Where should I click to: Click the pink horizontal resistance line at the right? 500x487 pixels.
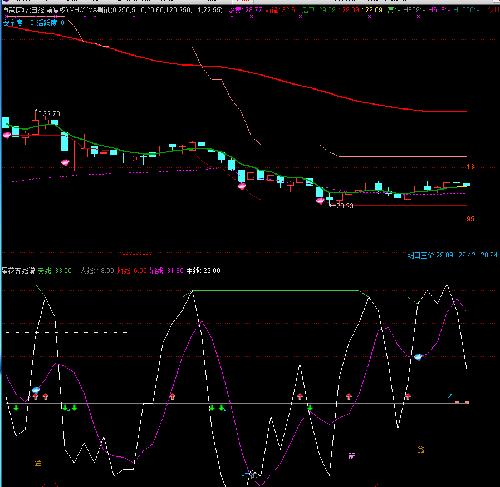pos(402,156)
